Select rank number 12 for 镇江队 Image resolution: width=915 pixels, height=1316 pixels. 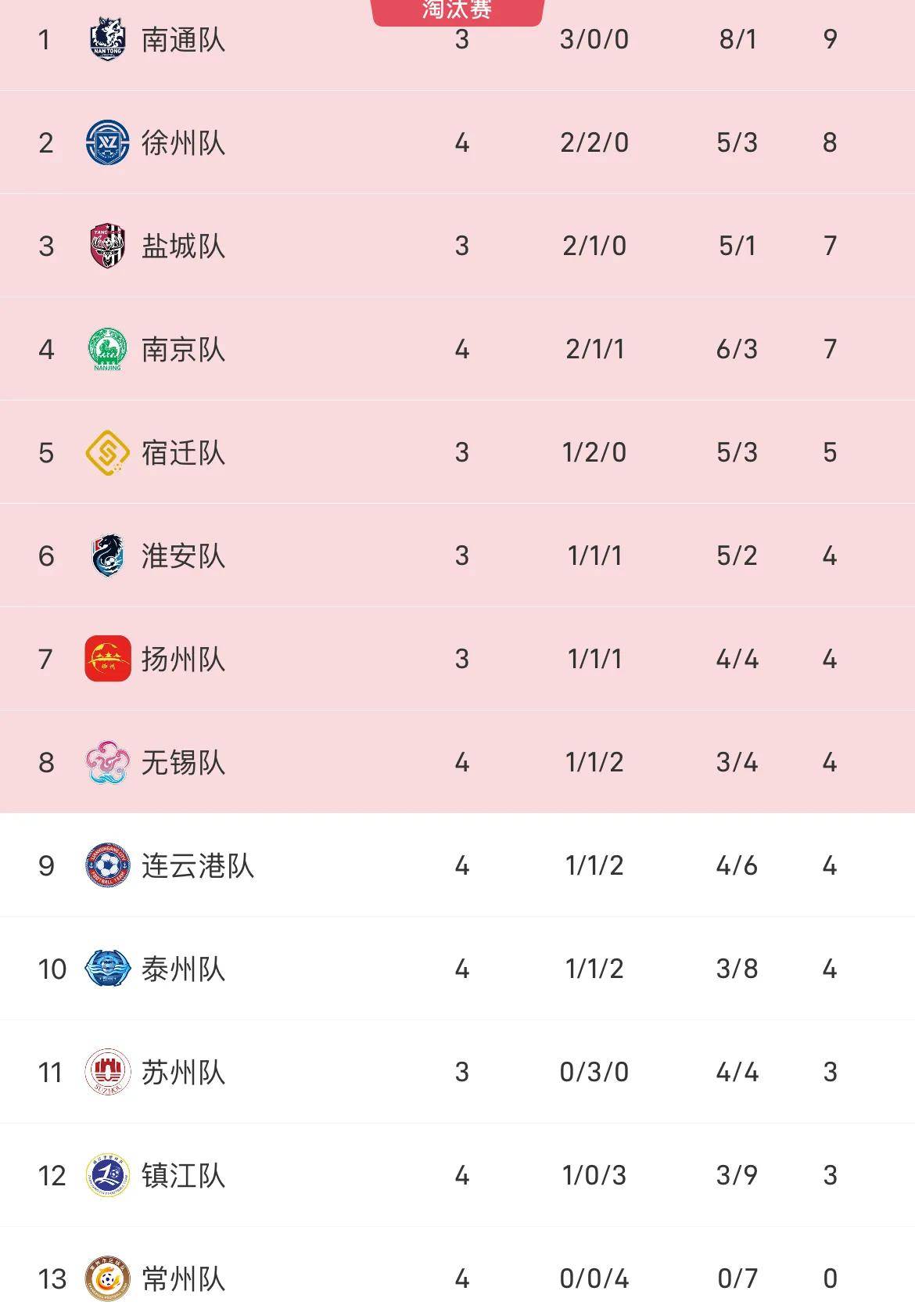52,1175
